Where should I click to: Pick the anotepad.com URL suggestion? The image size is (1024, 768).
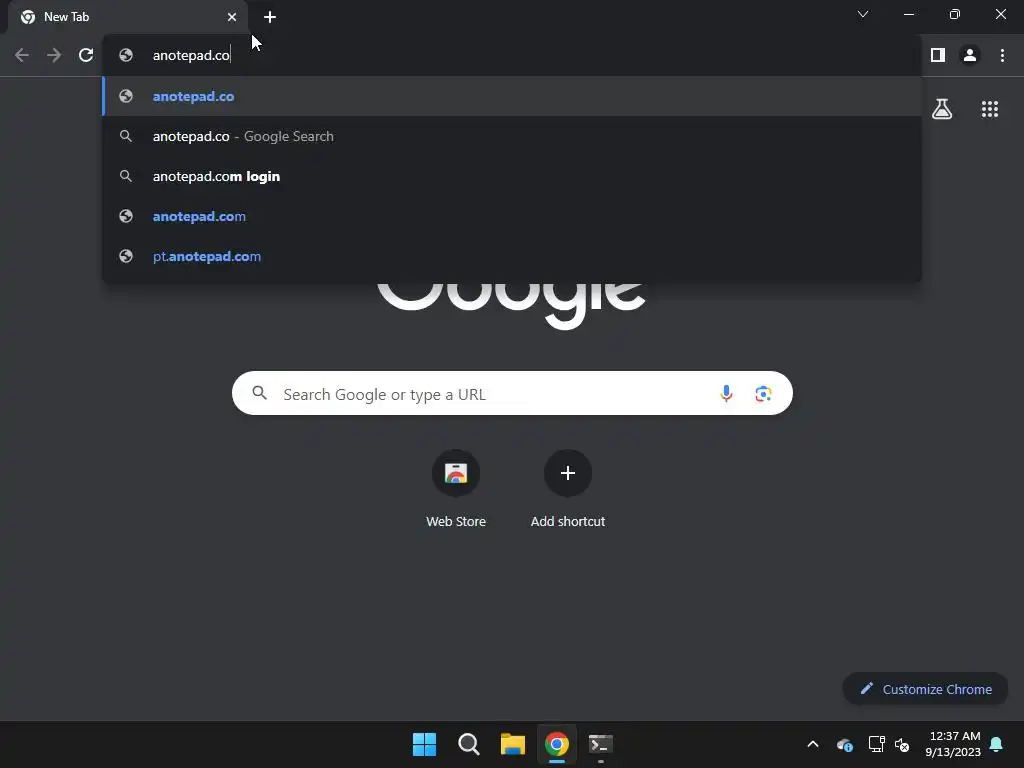coord(512,216)
